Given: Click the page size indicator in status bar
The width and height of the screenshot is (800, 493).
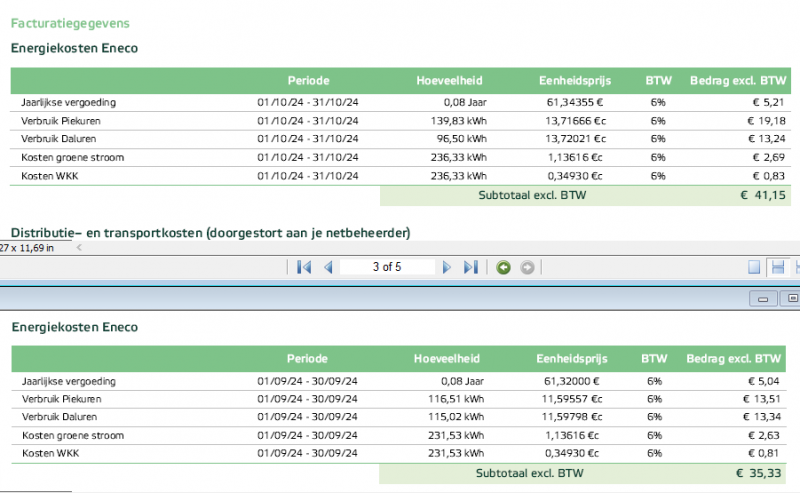Looking at the screenshot, I should click(28, 247).
